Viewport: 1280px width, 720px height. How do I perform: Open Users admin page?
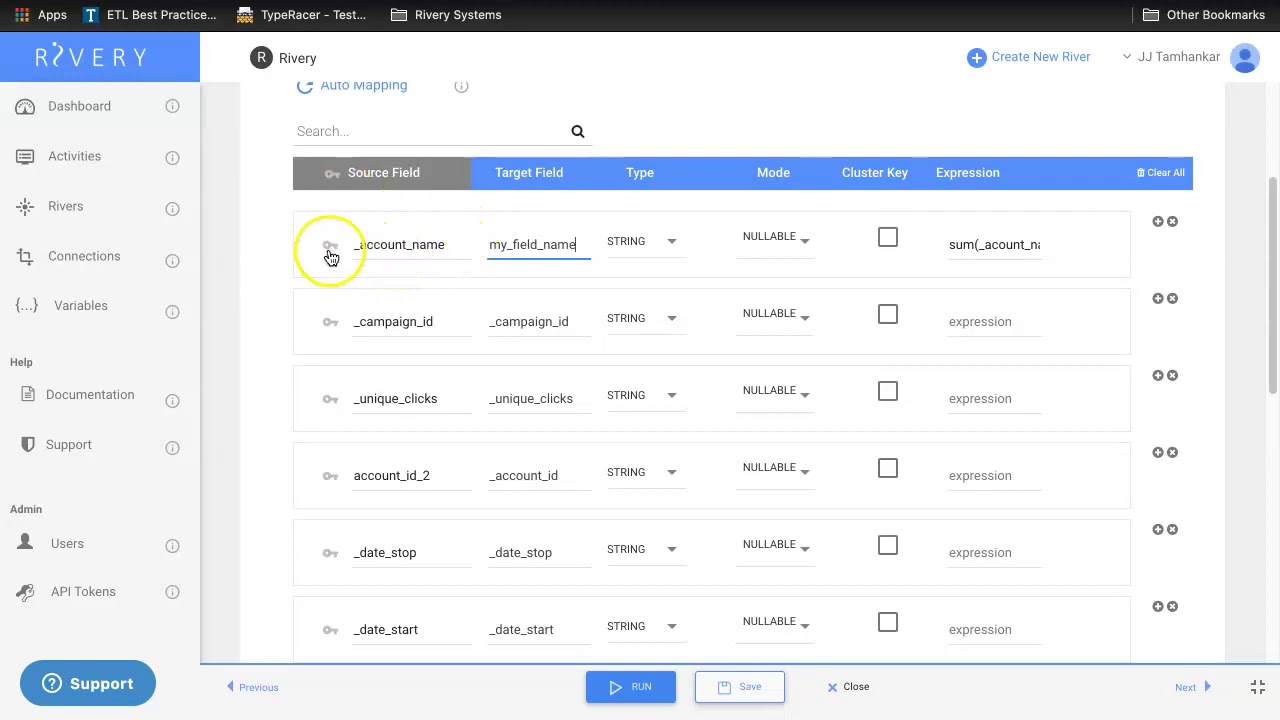(x=67, y=543)
